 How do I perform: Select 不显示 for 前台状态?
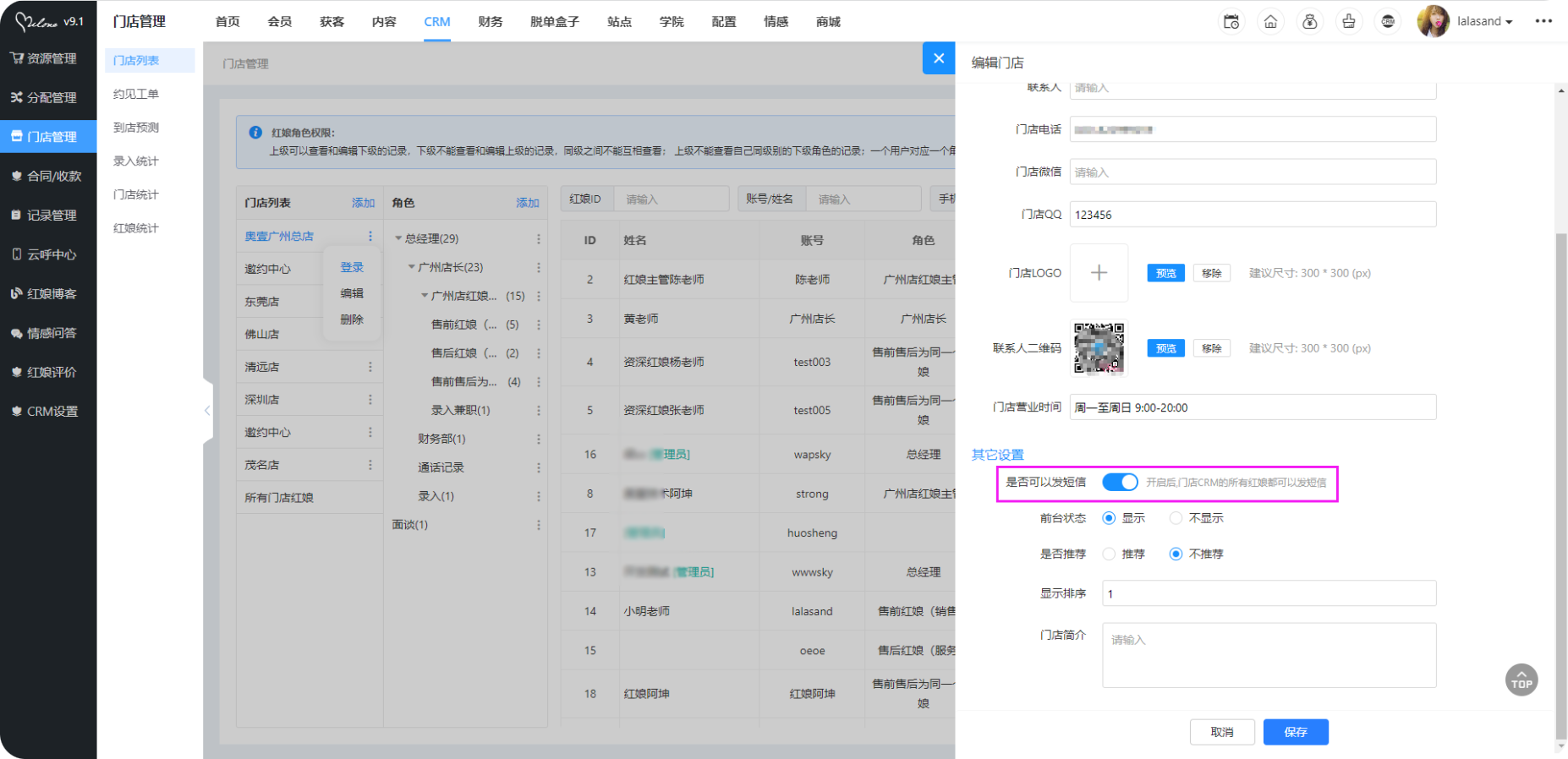point(1176,518)
